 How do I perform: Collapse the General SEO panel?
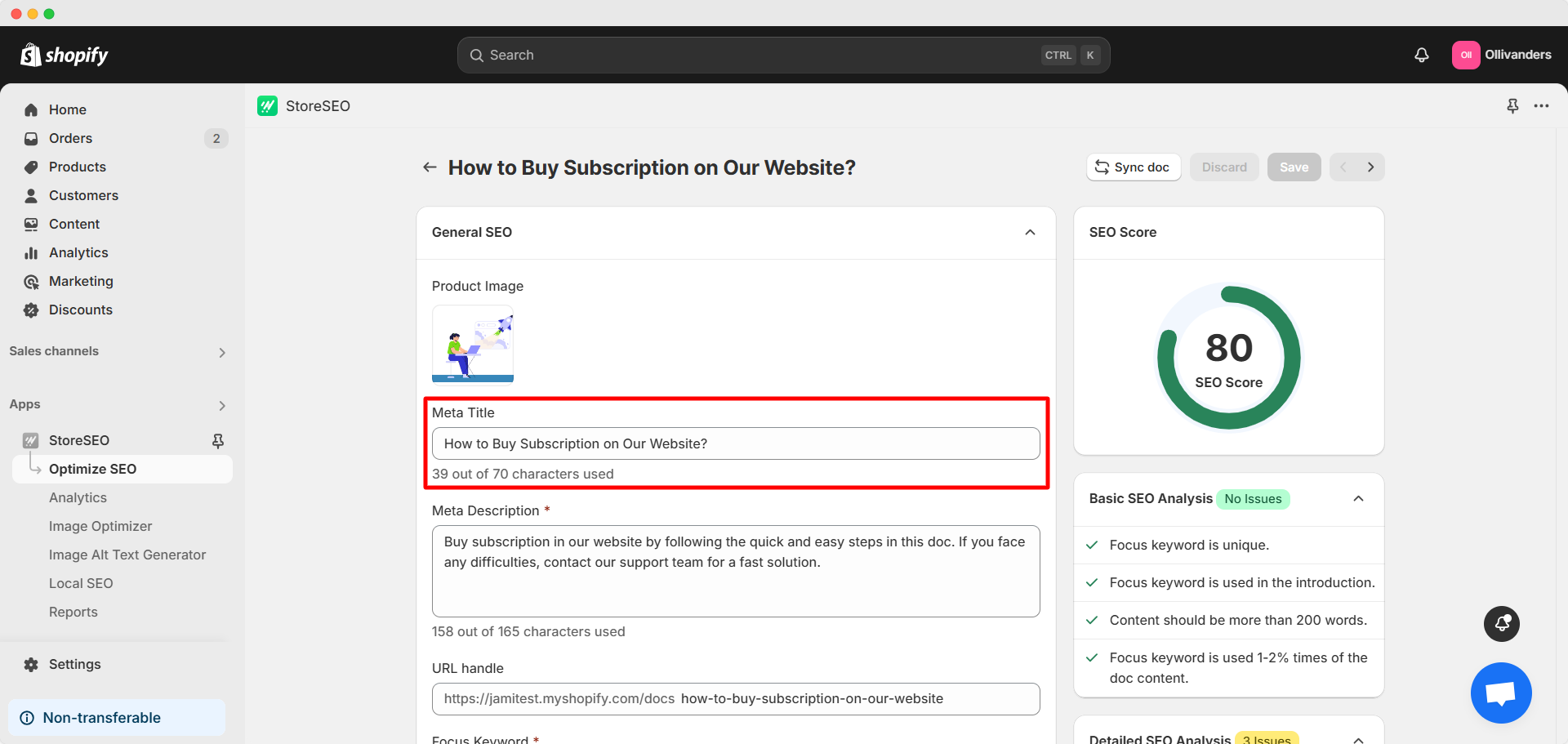(1029, 233)
